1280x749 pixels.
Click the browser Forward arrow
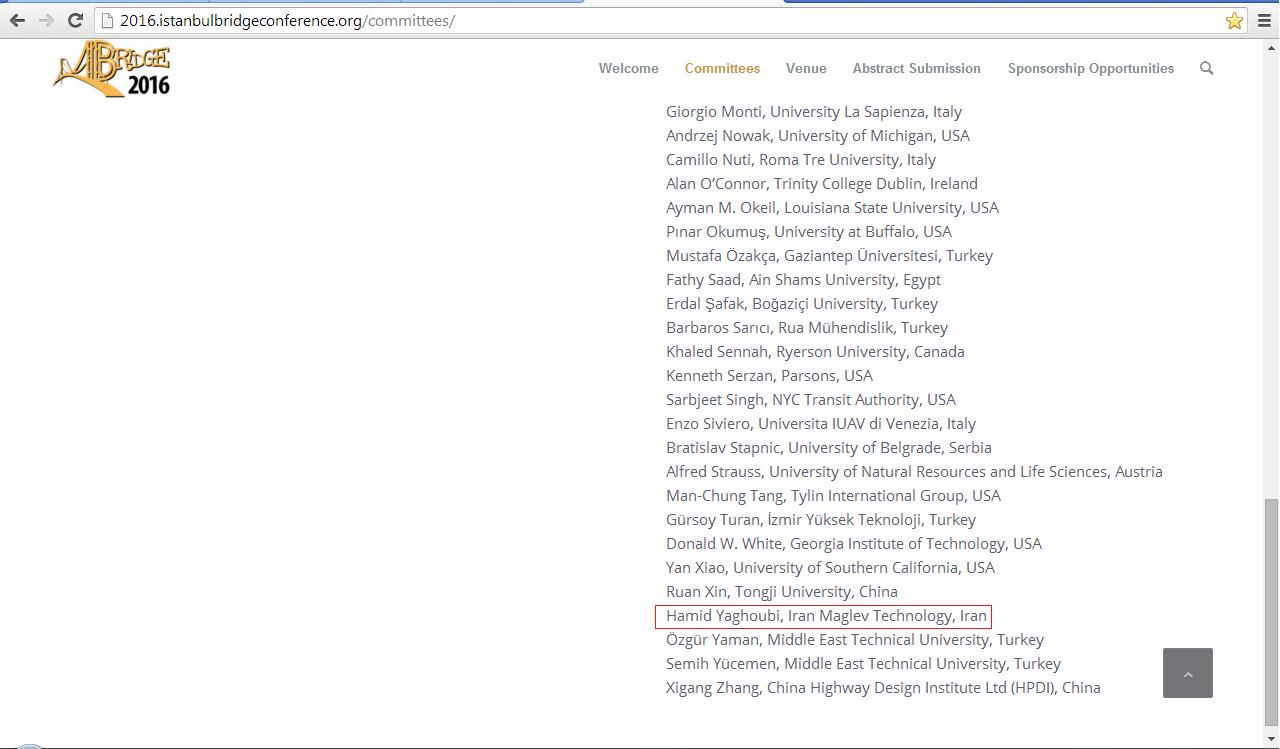pyautogui.click(x=46, y=20)
